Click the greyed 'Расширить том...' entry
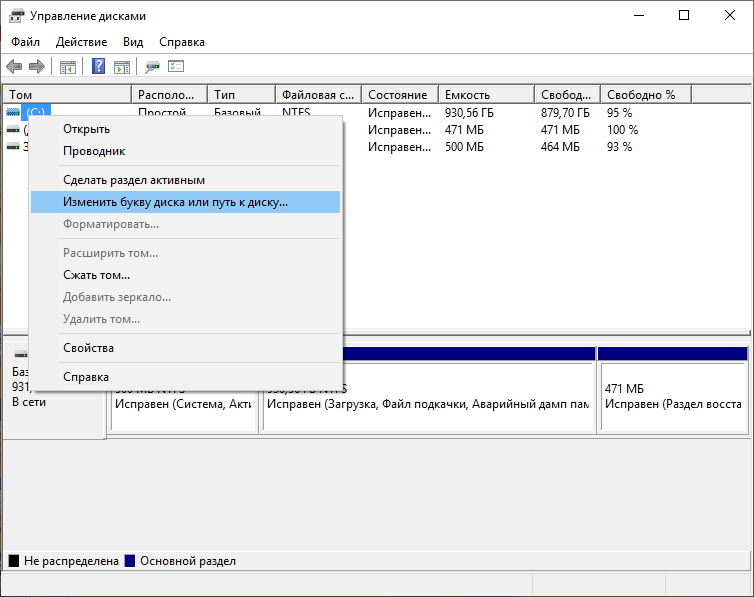The width and height of the screenshot is (754, 597). pos(185,253)
